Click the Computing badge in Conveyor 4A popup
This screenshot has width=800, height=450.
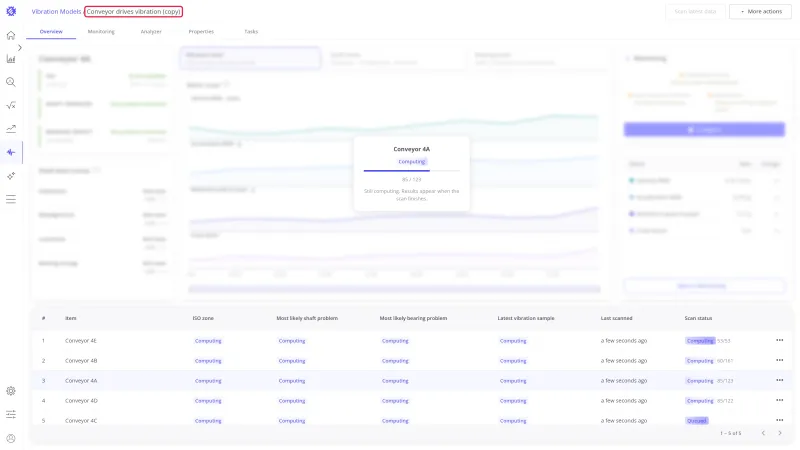tap(412, 162)
